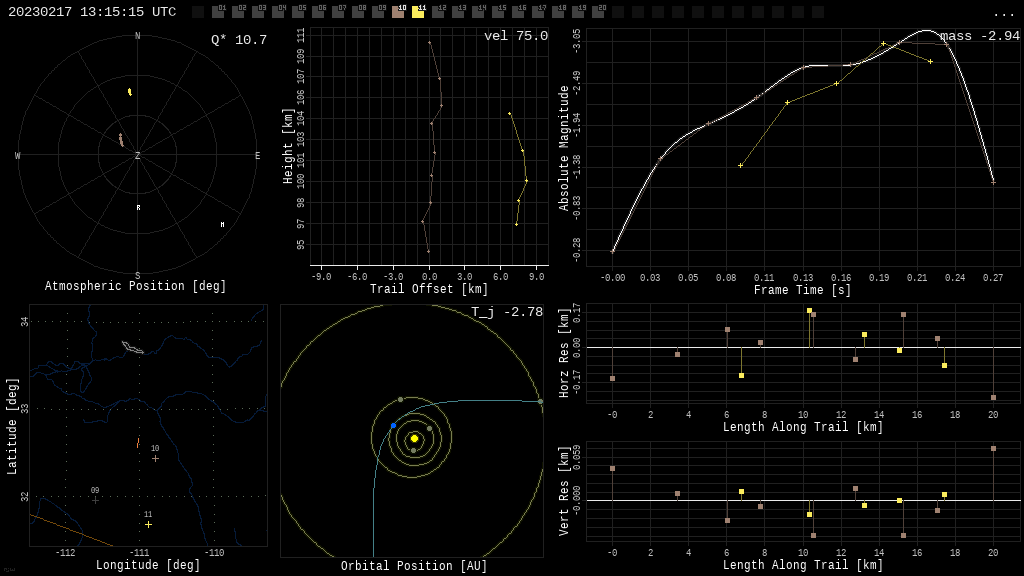Click the horizontal residual point at 0 km
Image resolution: width=1024 pixels, height=576 pixels.
613,379
